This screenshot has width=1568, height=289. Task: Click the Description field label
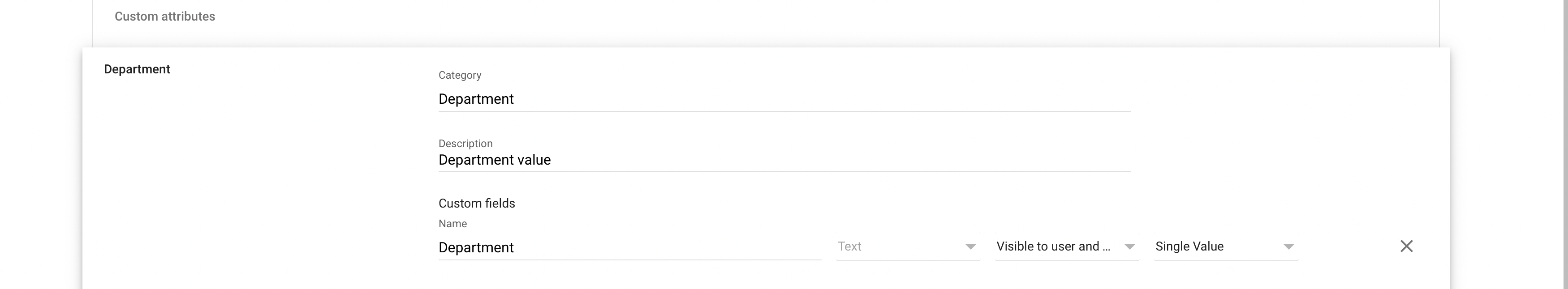465,144
